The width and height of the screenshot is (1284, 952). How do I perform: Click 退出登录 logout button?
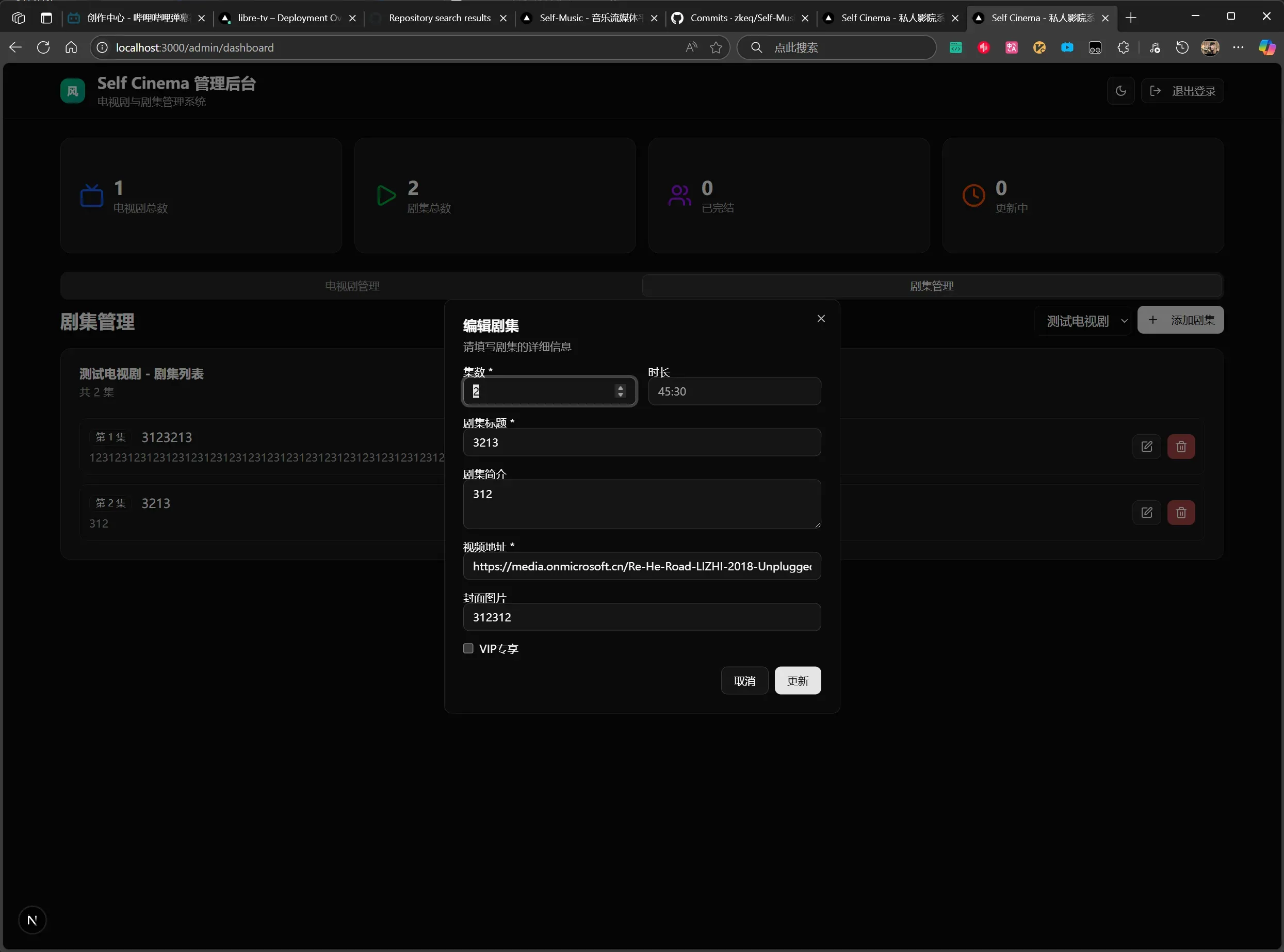coord(1182,91)
